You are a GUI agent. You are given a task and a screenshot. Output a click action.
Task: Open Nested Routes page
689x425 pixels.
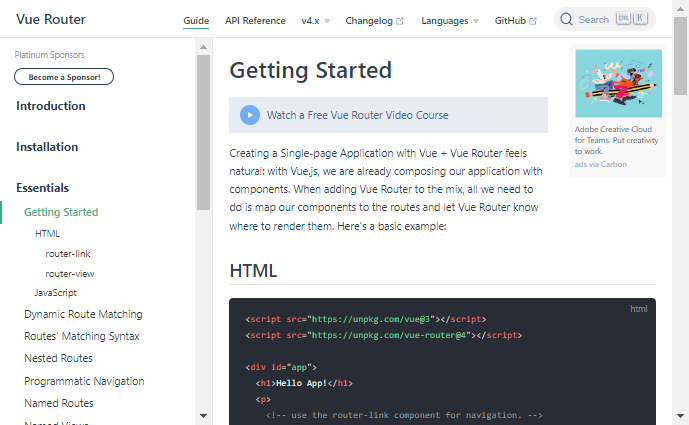pos(58,358)
